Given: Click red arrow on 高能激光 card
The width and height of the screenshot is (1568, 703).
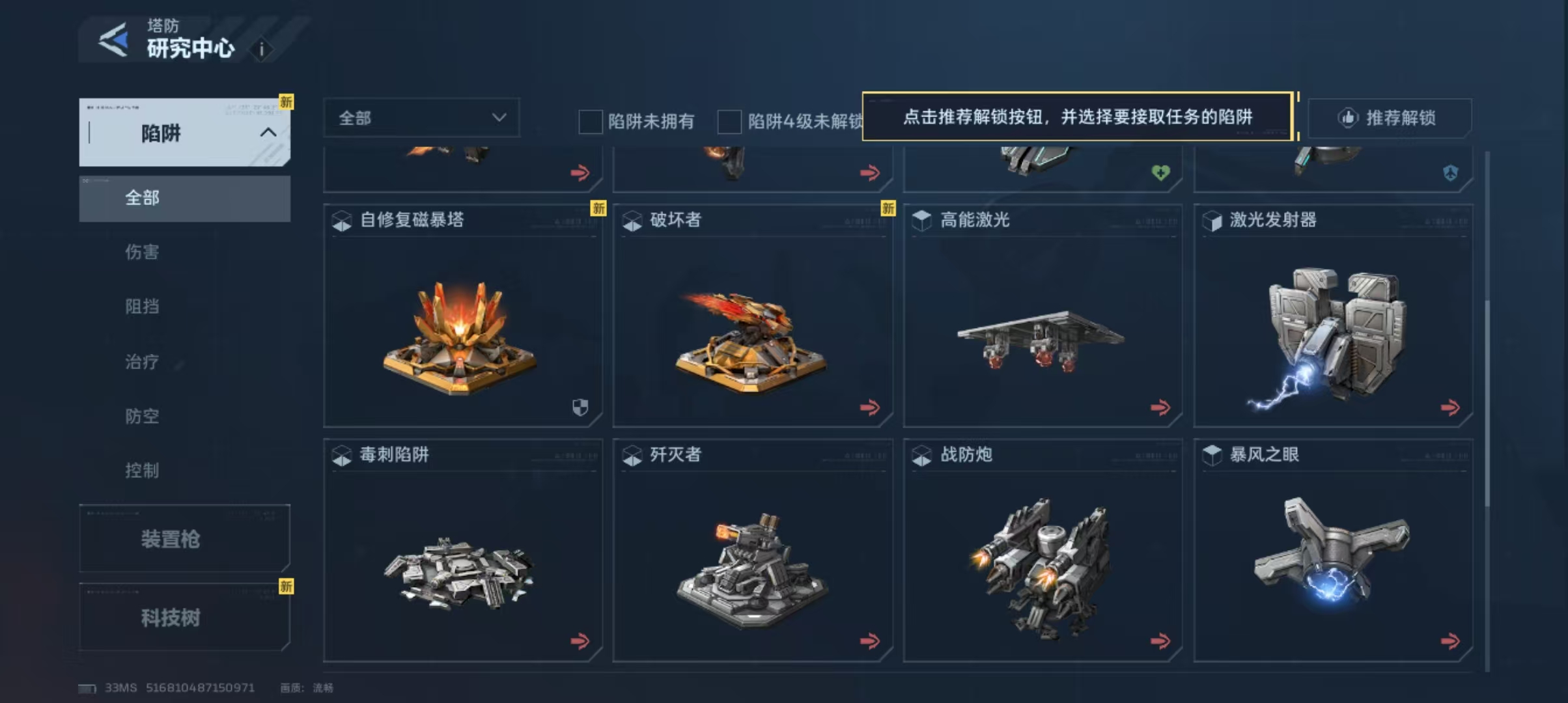Looking at the screenshot, I should [1160, 407].
